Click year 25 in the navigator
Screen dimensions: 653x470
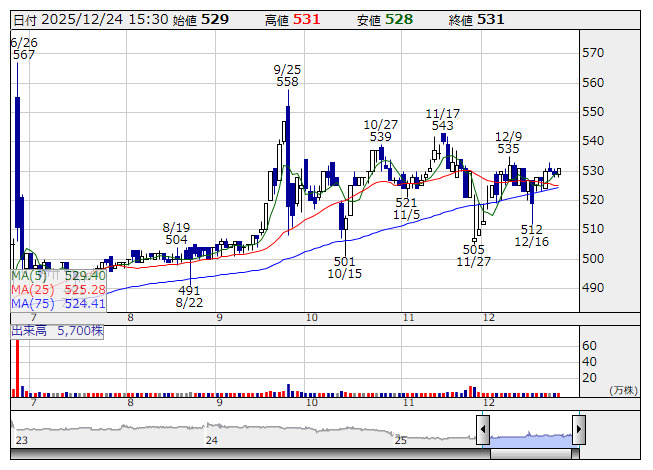click(x=401, y=440)
